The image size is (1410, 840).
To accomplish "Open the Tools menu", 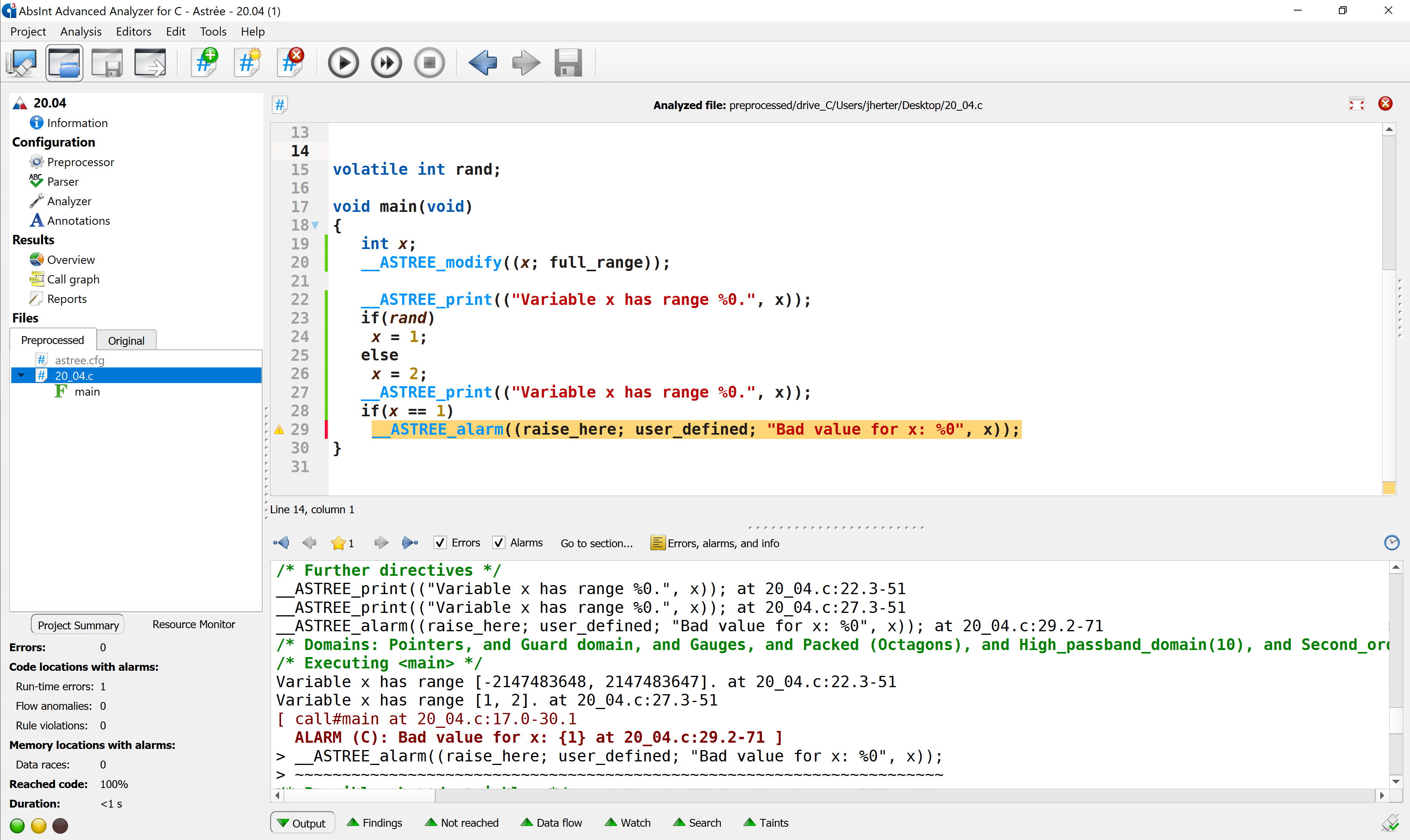I will click(213, 31).
